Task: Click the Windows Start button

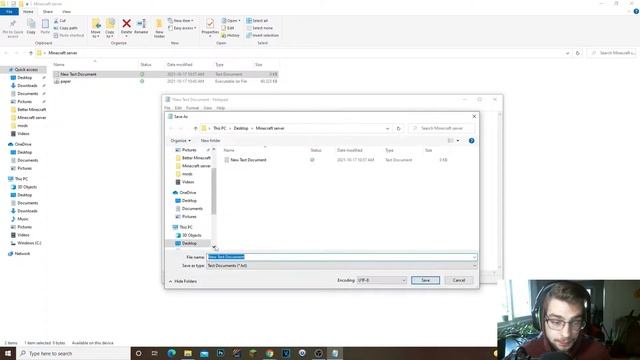Action: point(8,353)
